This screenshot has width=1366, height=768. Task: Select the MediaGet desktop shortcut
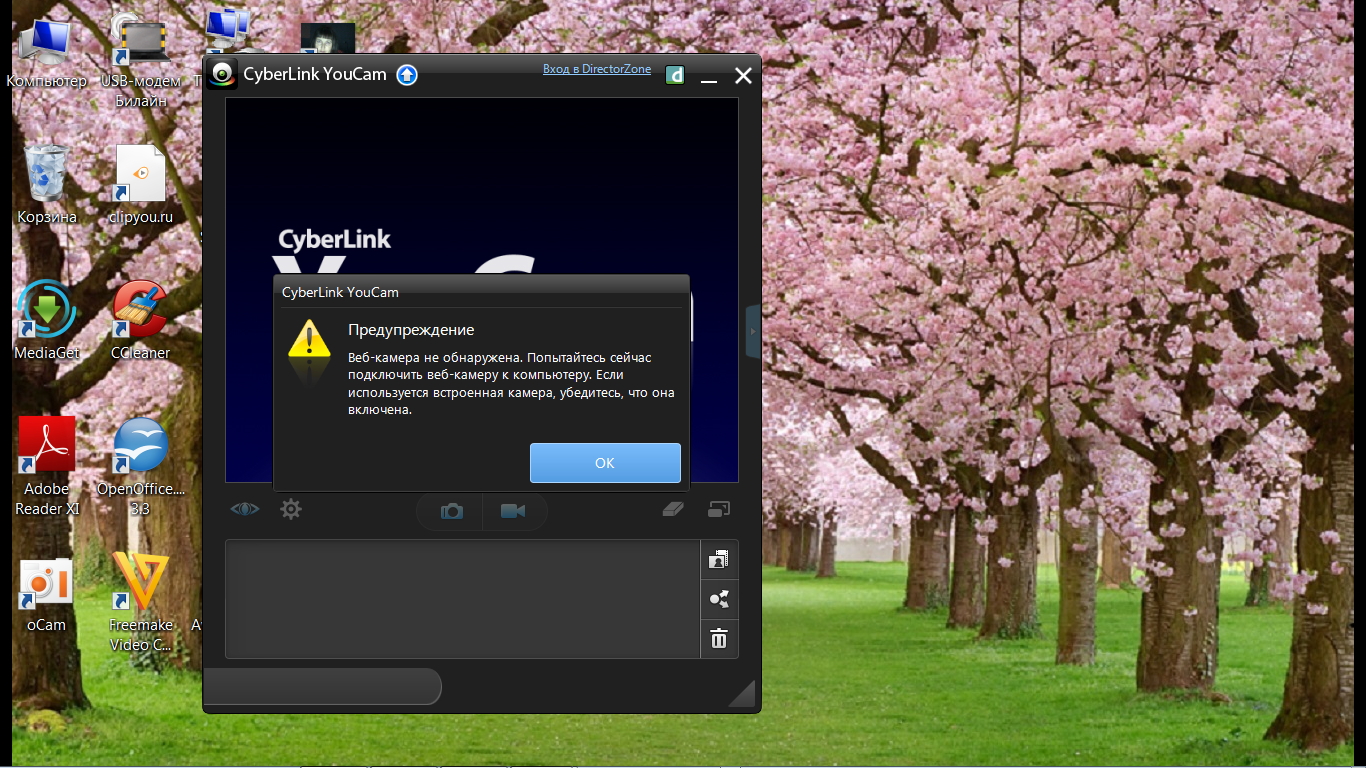click(47, 320)
